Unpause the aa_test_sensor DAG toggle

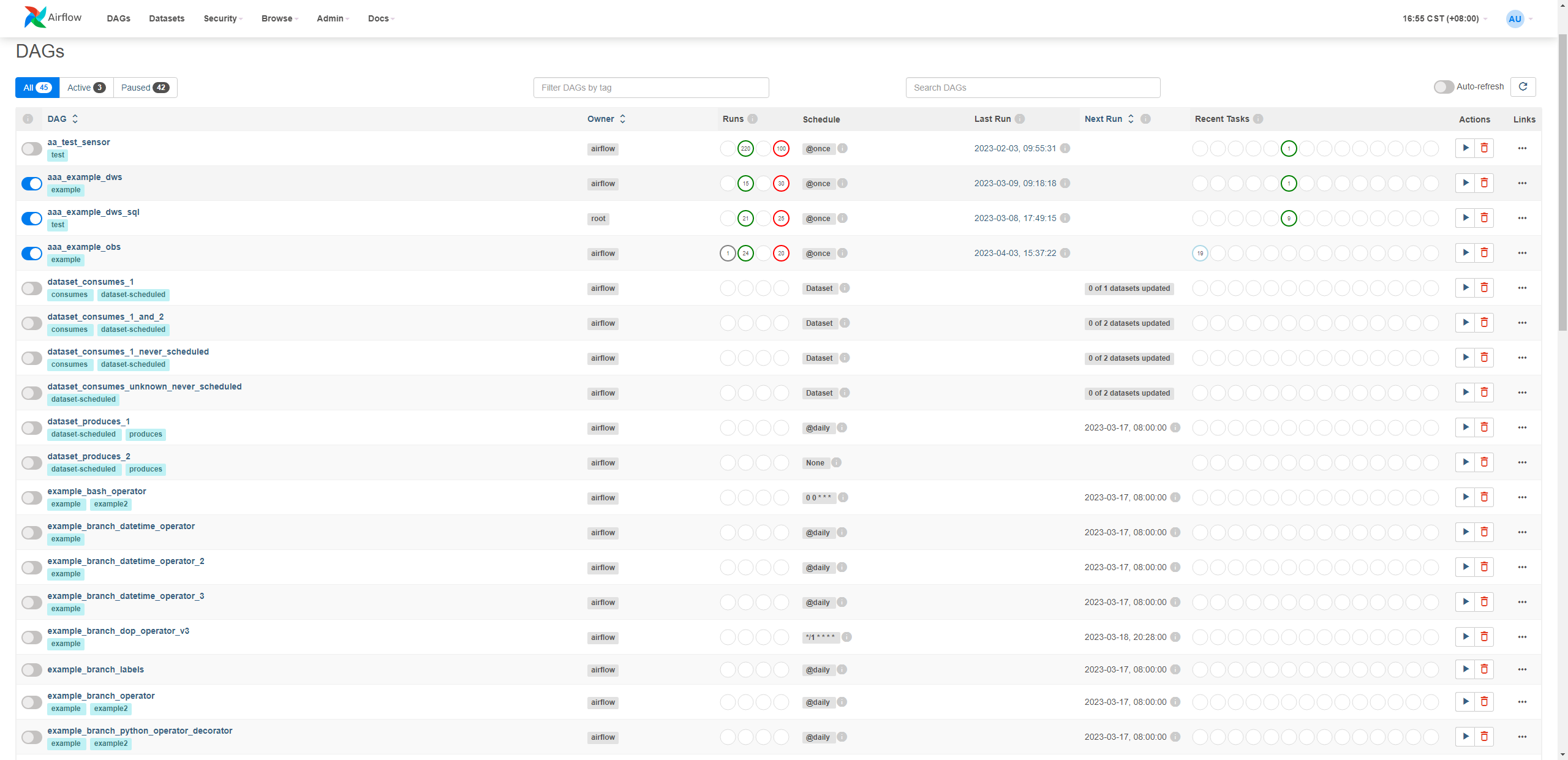pos(32,149)
